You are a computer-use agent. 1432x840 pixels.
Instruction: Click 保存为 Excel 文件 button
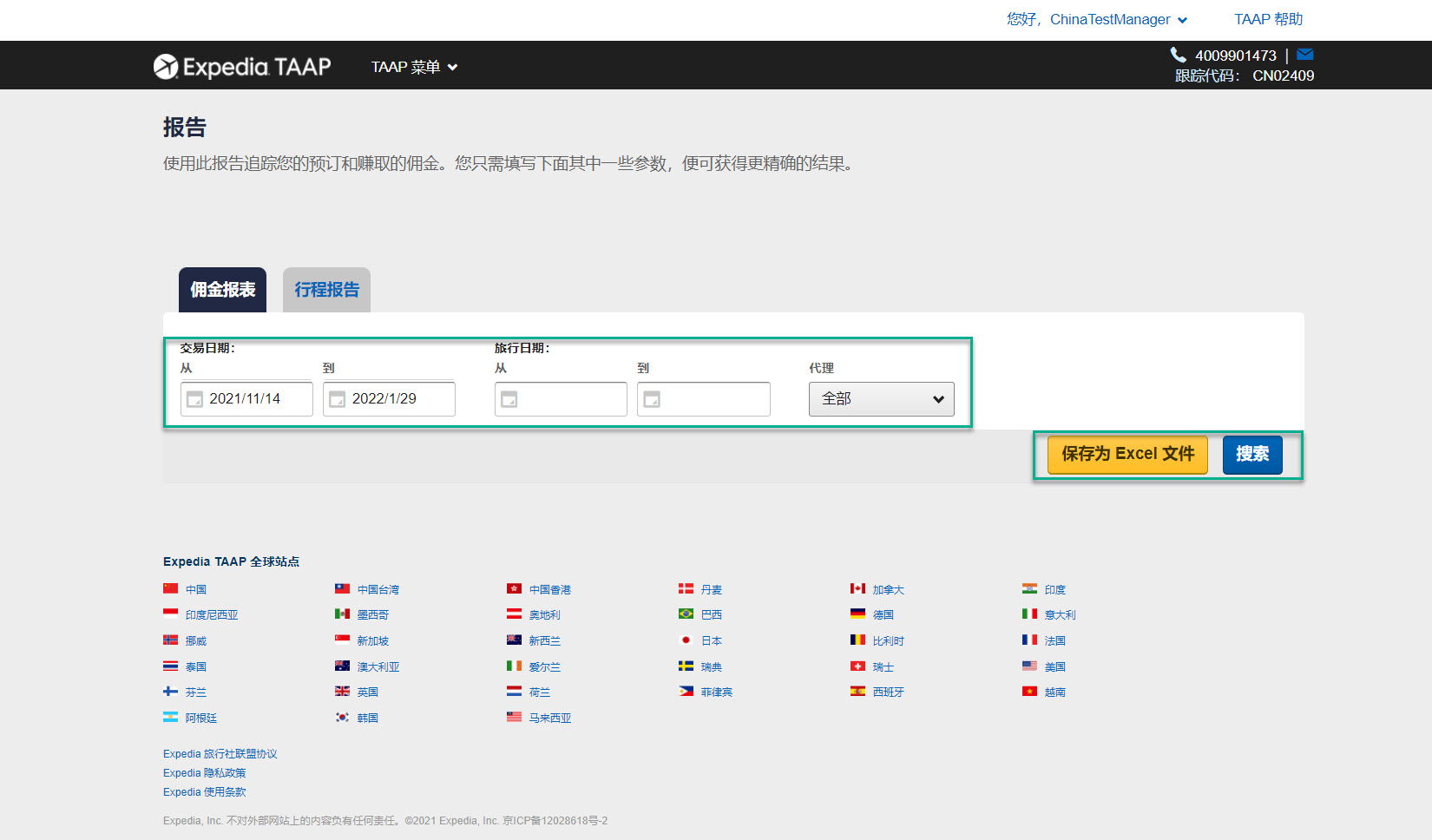1128,455
